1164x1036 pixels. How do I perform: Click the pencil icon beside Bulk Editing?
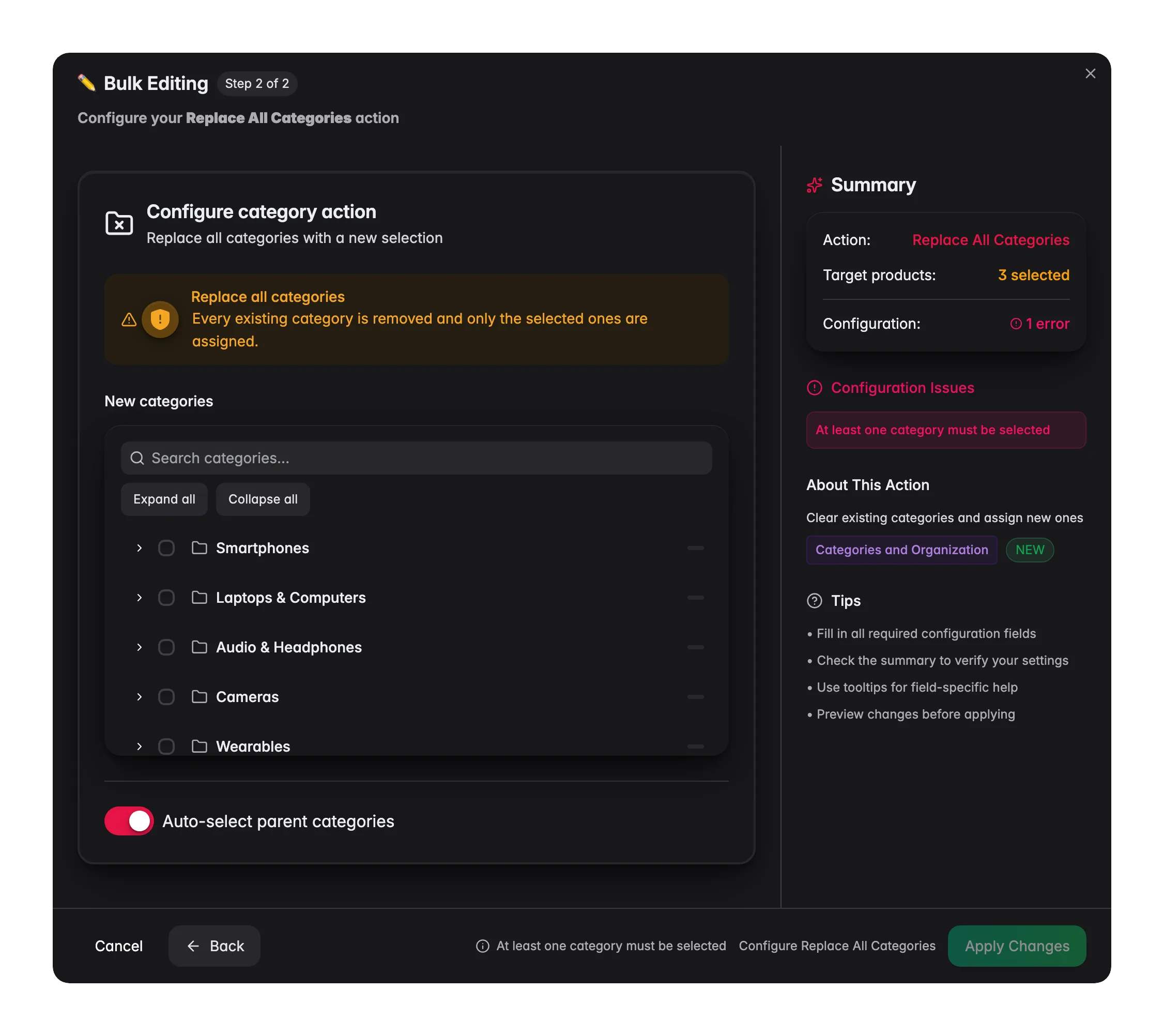coord(86,83)
